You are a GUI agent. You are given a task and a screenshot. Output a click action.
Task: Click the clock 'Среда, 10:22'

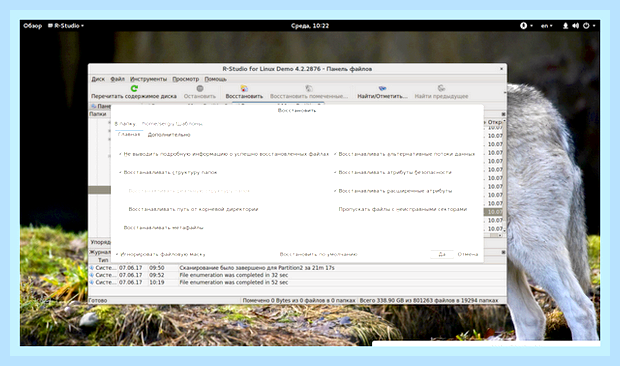pos(310,26)
